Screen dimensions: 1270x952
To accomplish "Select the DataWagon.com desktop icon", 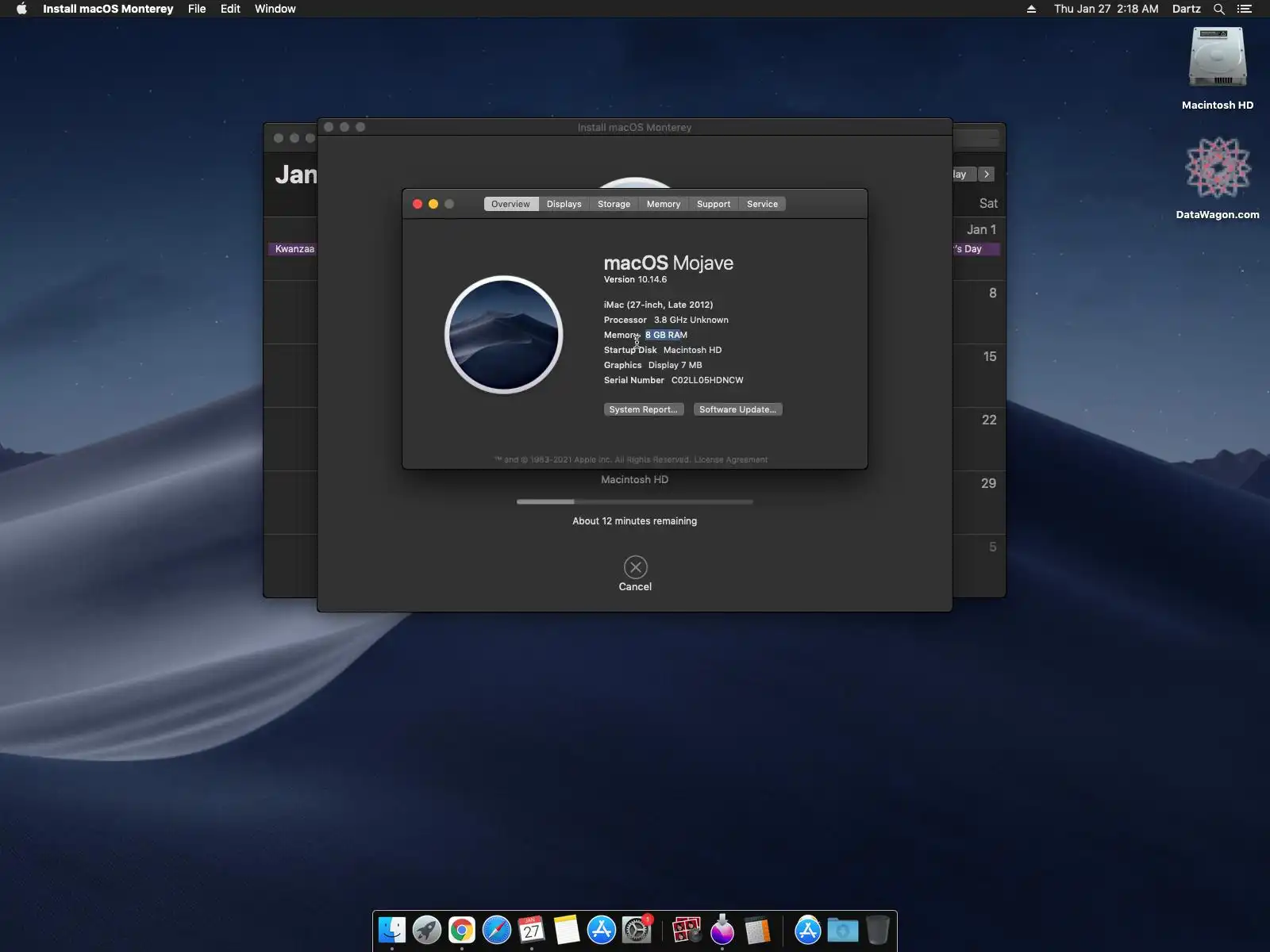I will click(x=1218, y=168).
